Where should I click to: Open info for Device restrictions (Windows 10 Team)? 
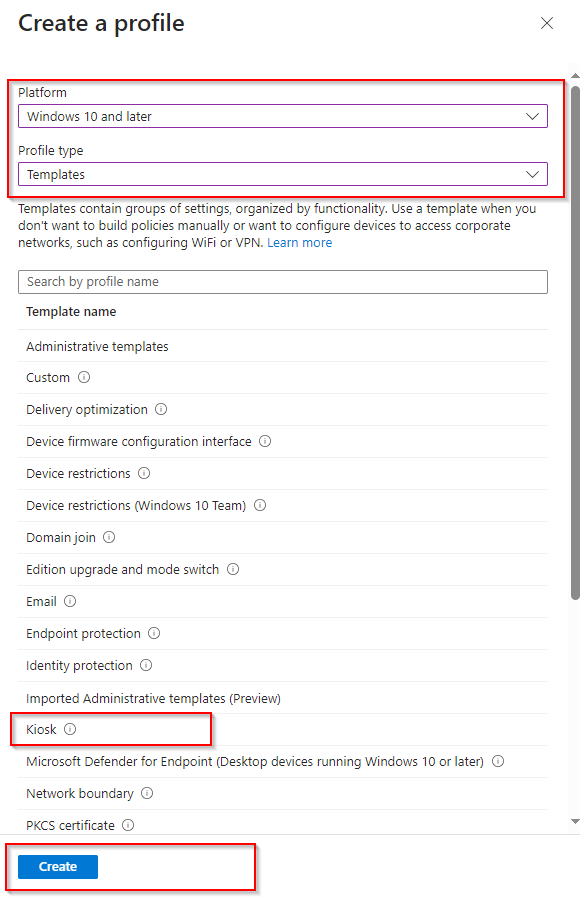point(259,505)
